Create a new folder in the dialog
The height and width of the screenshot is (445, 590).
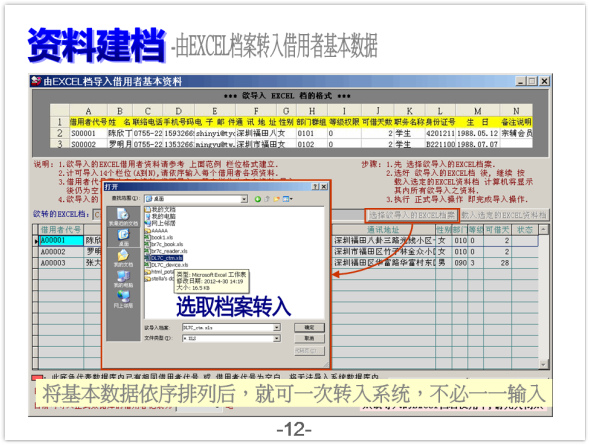[277, 199]
